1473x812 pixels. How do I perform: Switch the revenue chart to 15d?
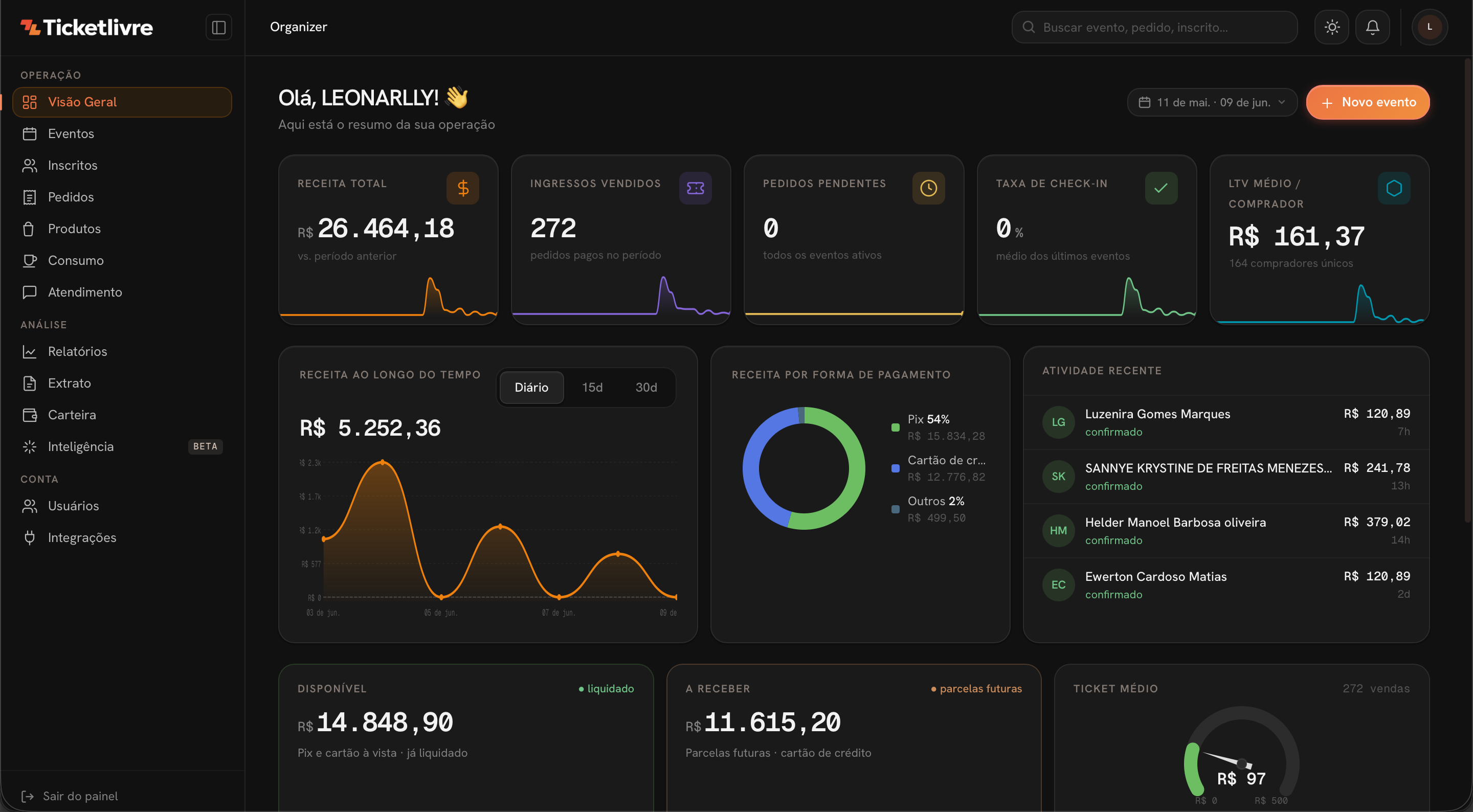592,387
